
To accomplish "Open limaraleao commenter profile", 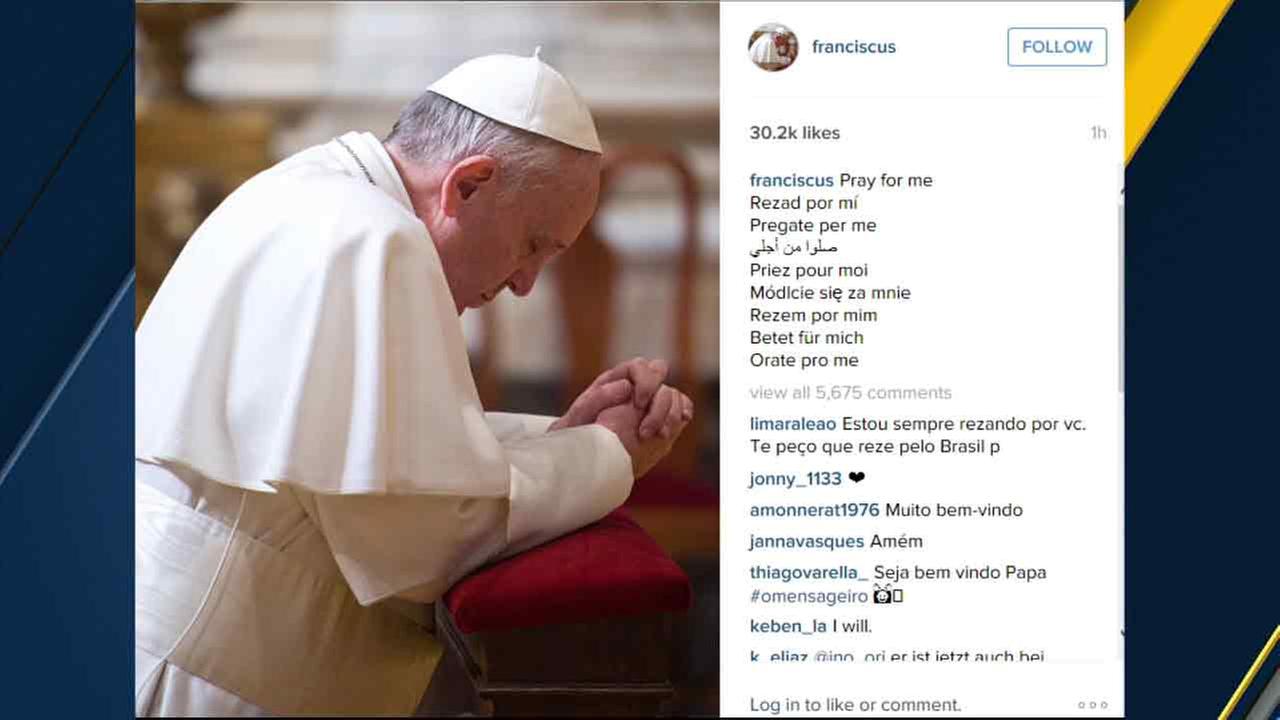I will coord(793,424).
